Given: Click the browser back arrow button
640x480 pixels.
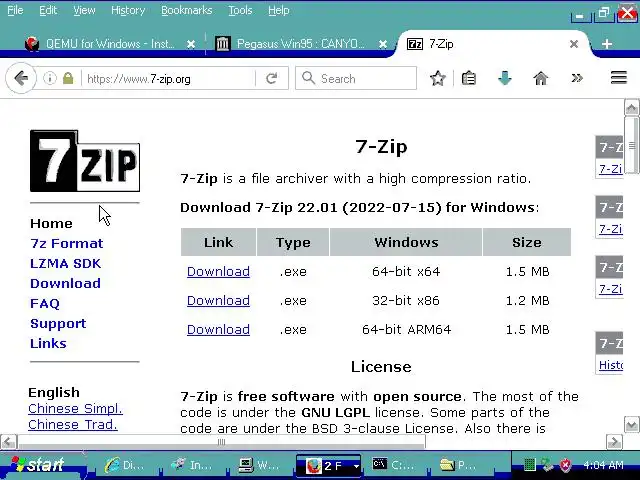Looking at the screenshot, I should [x=20, y=78].
